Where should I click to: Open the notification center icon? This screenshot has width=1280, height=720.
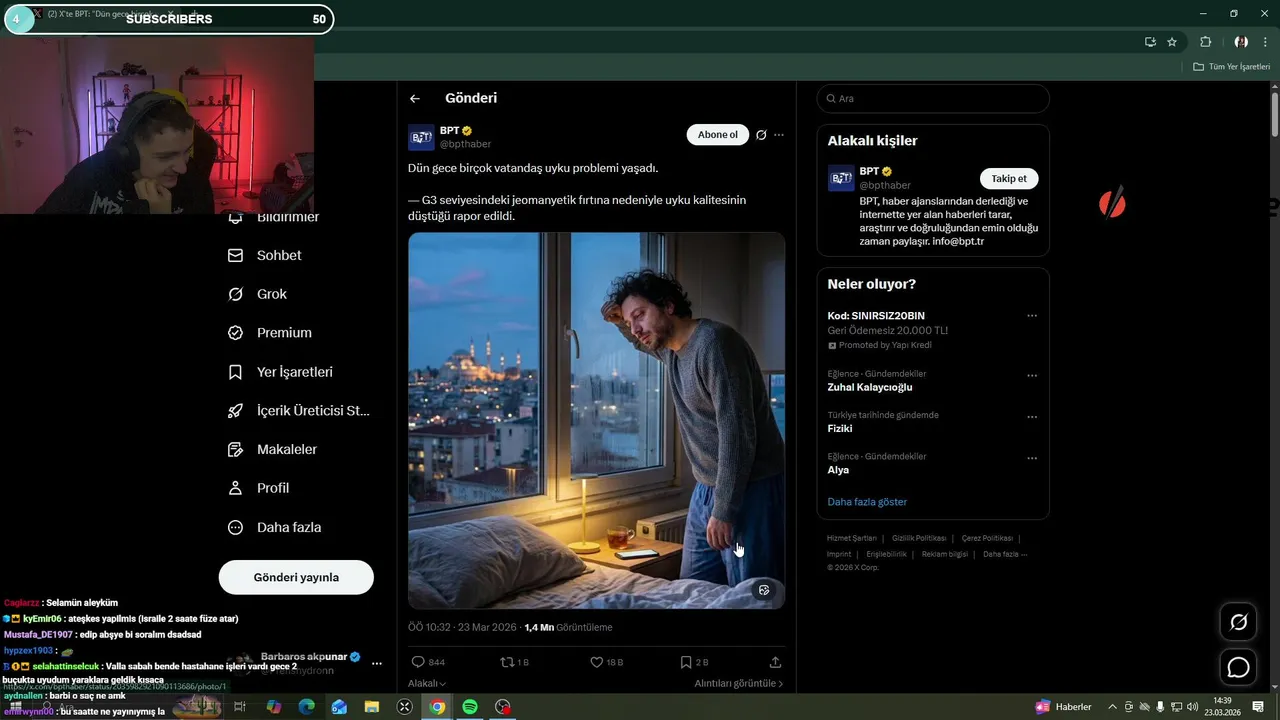(x=1258, y=707)
